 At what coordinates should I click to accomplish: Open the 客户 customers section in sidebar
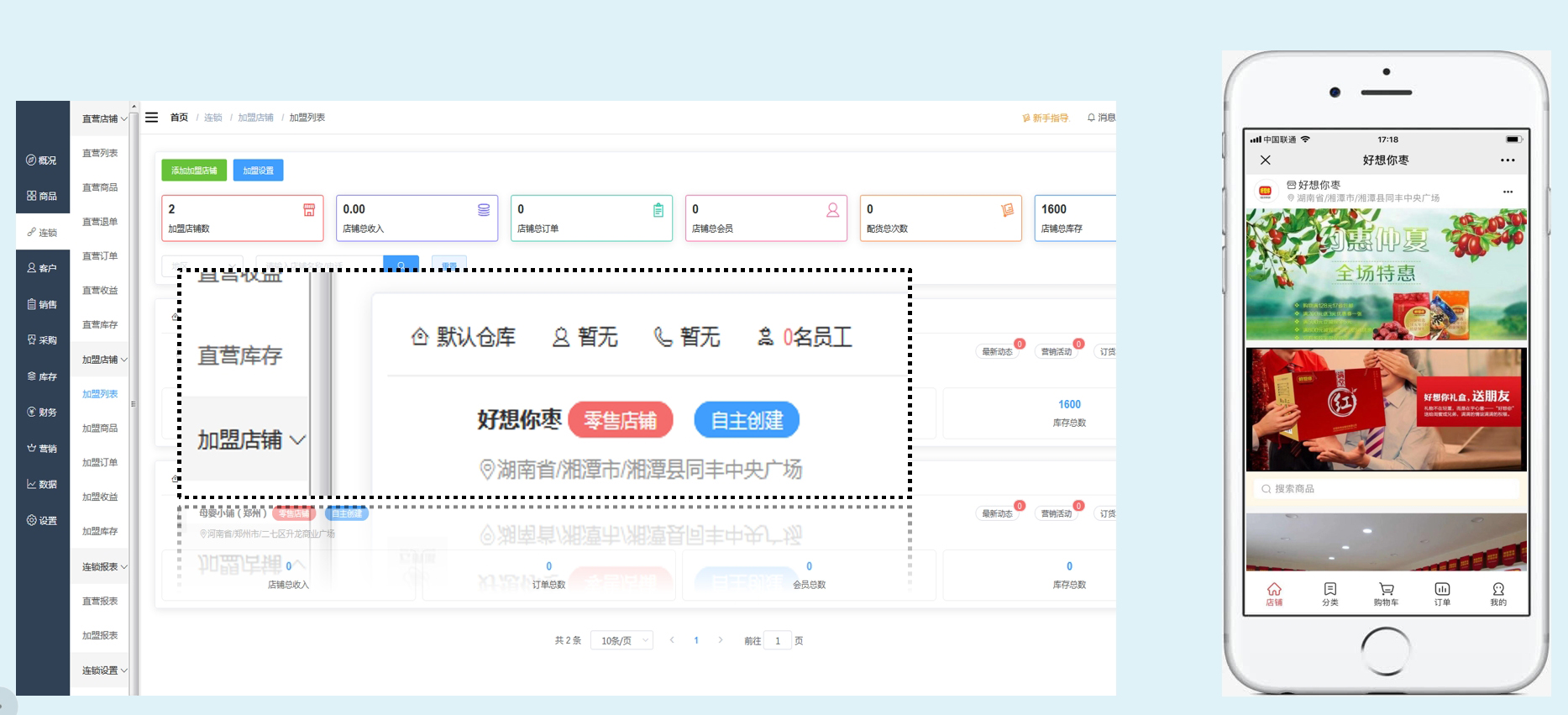(x=42, y=268)
